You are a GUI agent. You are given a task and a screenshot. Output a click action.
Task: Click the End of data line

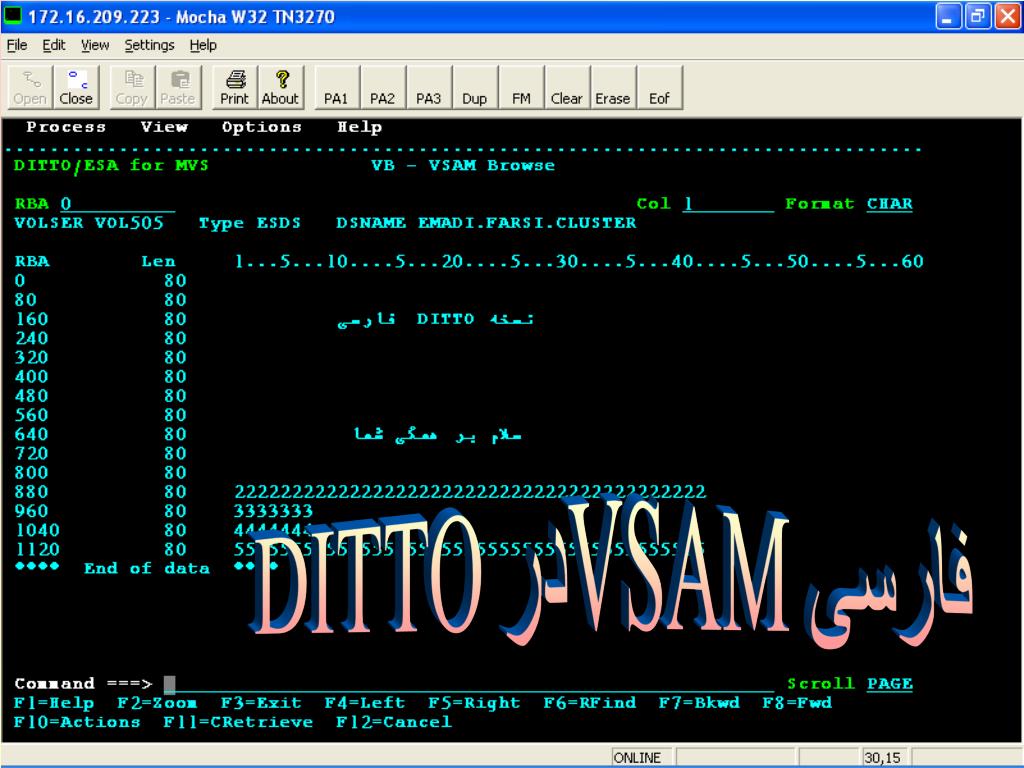click(147, 568)
